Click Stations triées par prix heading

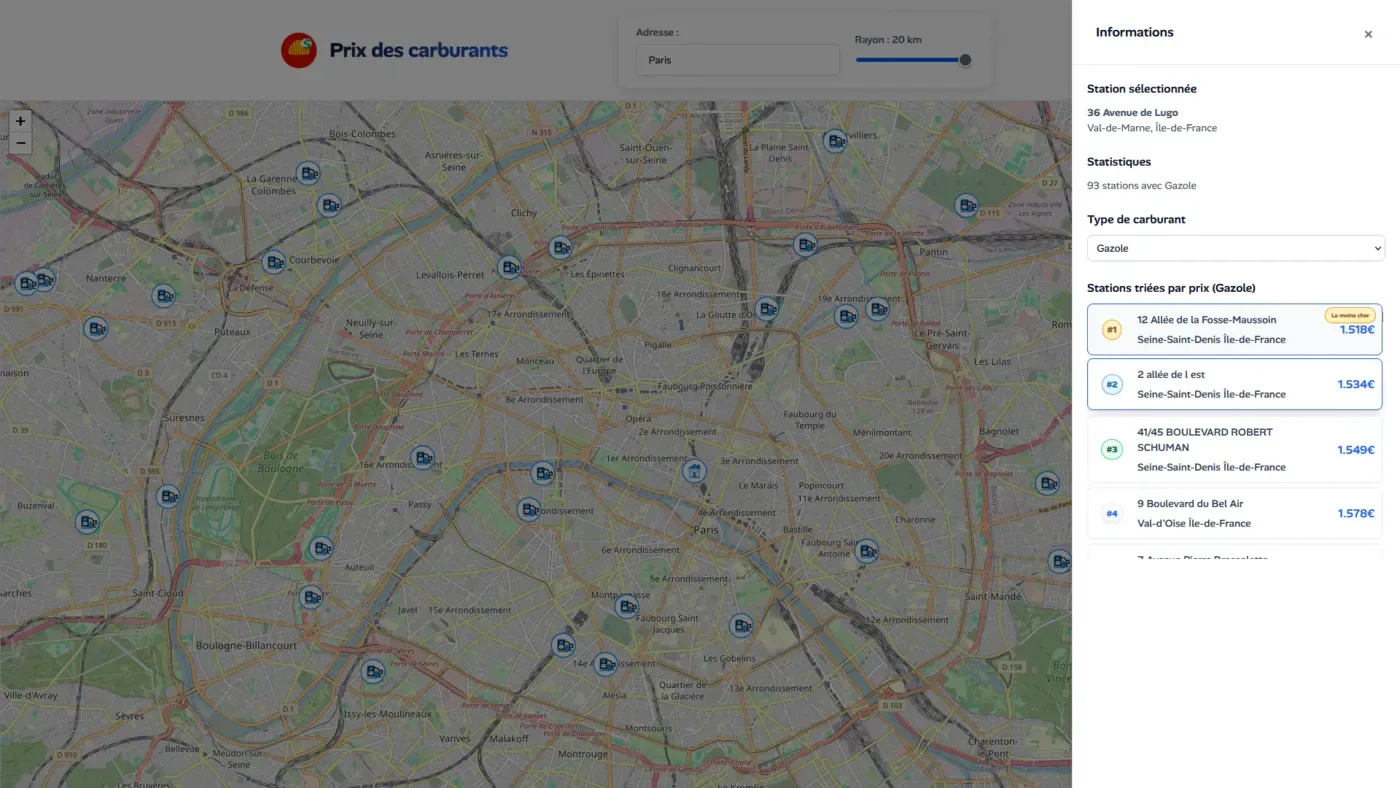coord(1171,288)
